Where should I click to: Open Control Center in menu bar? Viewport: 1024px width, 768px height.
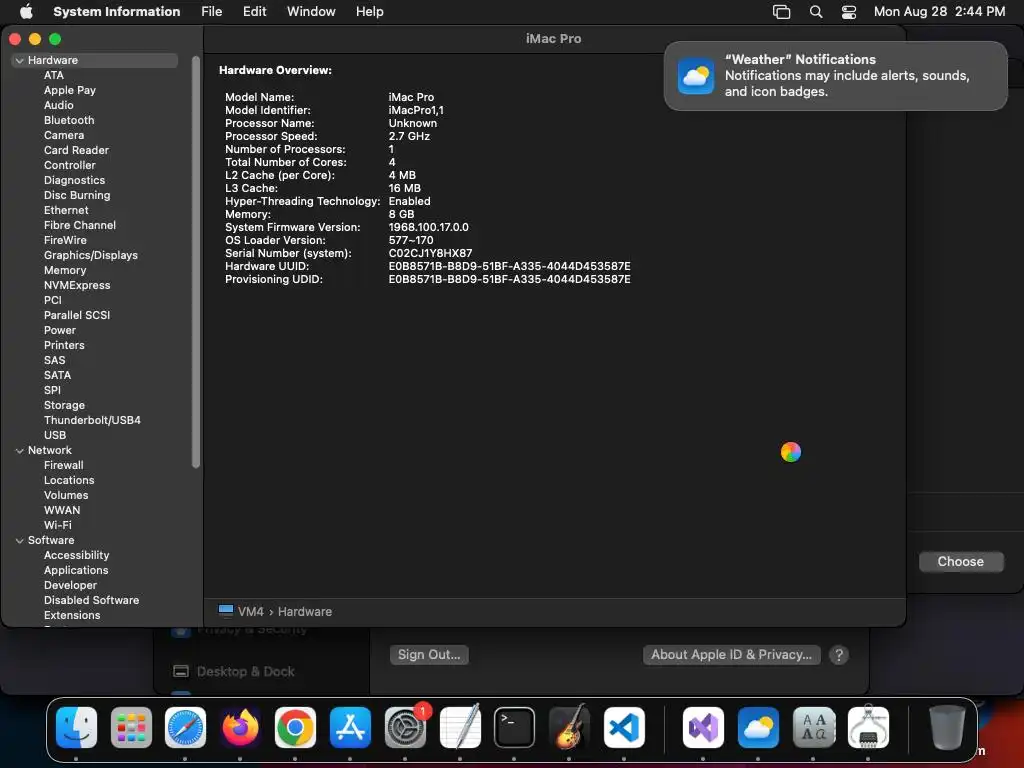(x=848, y=11)
